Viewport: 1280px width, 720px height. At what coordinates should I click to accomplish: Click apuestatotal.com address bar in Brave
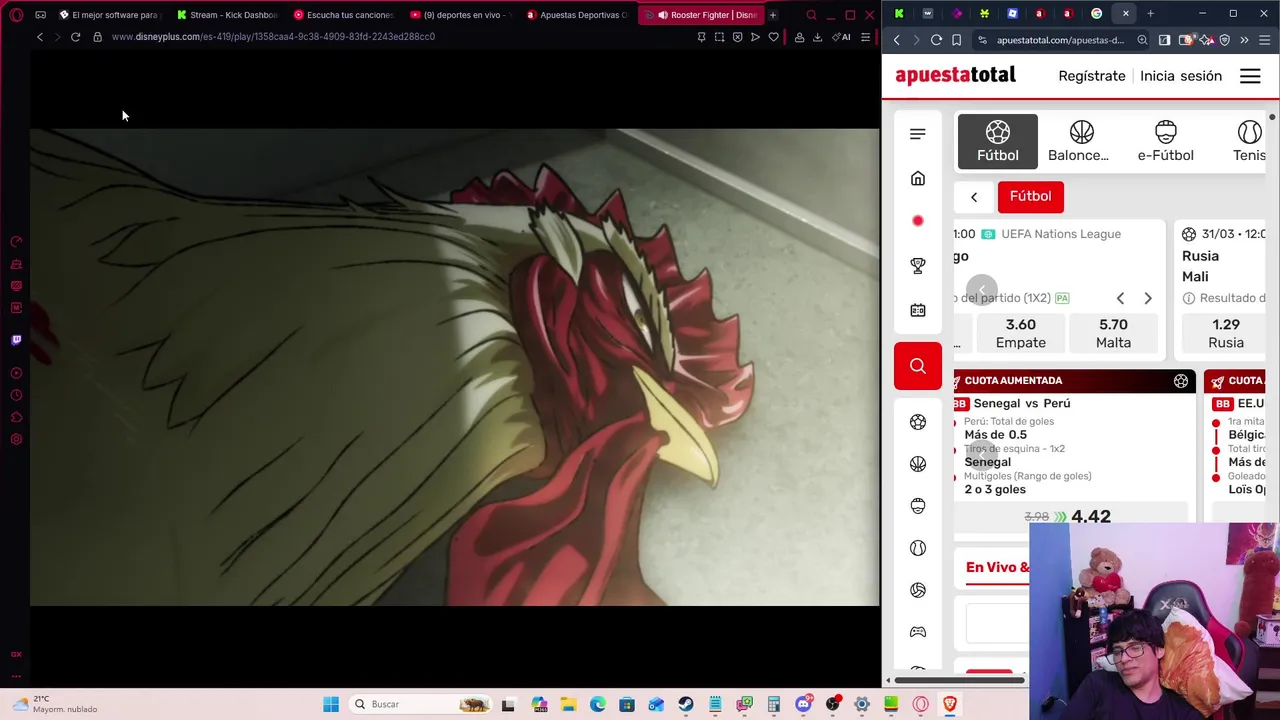(x=1060, y=40)
